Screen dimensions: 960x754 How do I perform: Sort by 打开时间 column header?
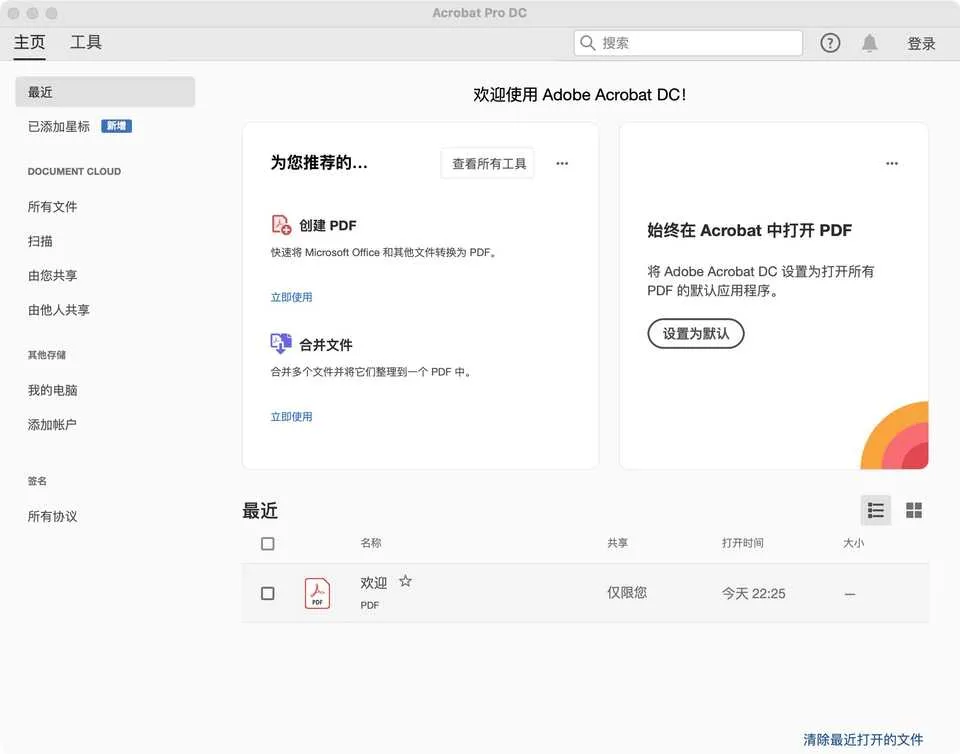pos(743,543)
